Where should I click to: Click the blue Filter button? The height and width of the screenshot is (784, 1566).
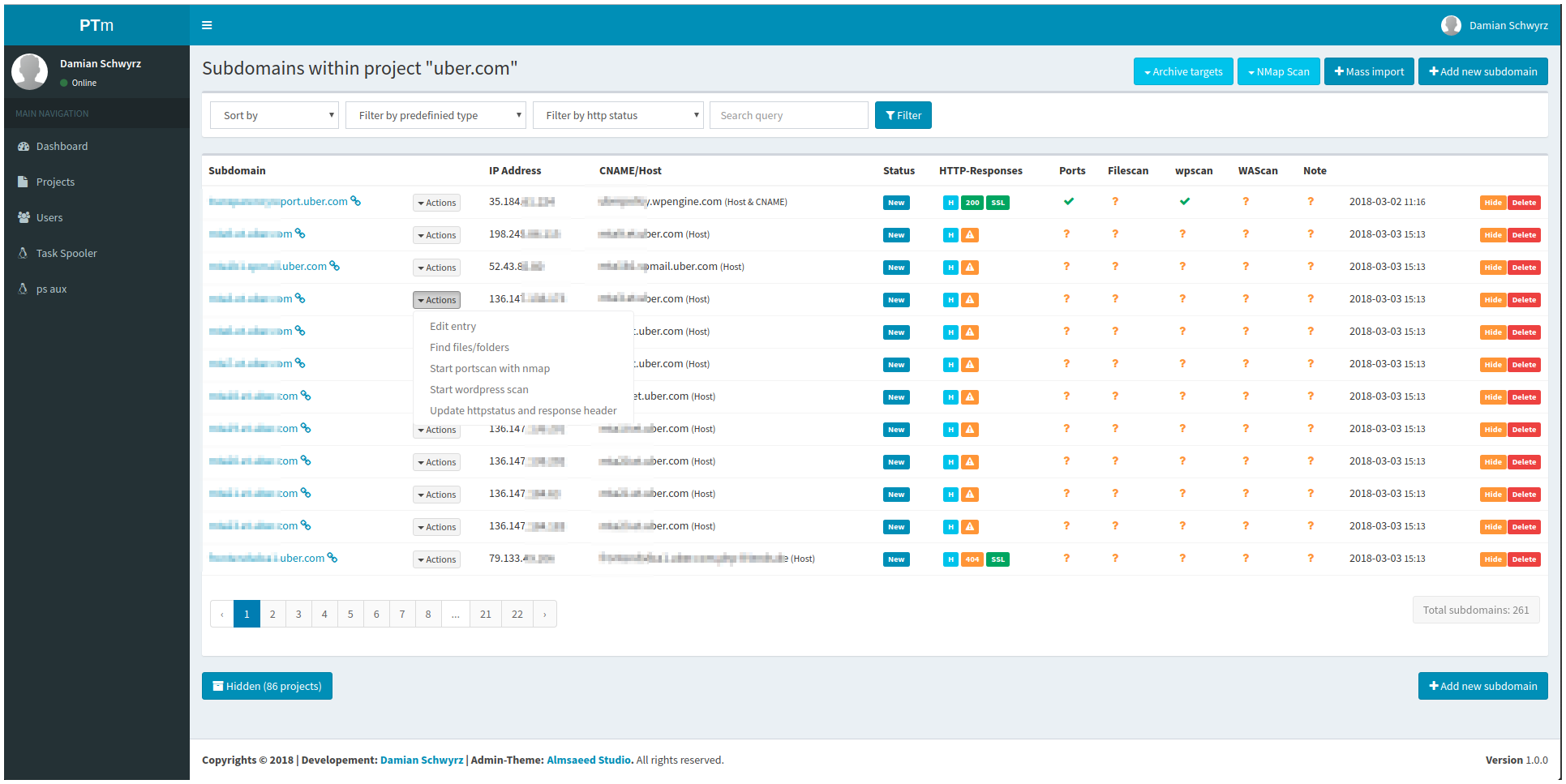coord(903,115)
